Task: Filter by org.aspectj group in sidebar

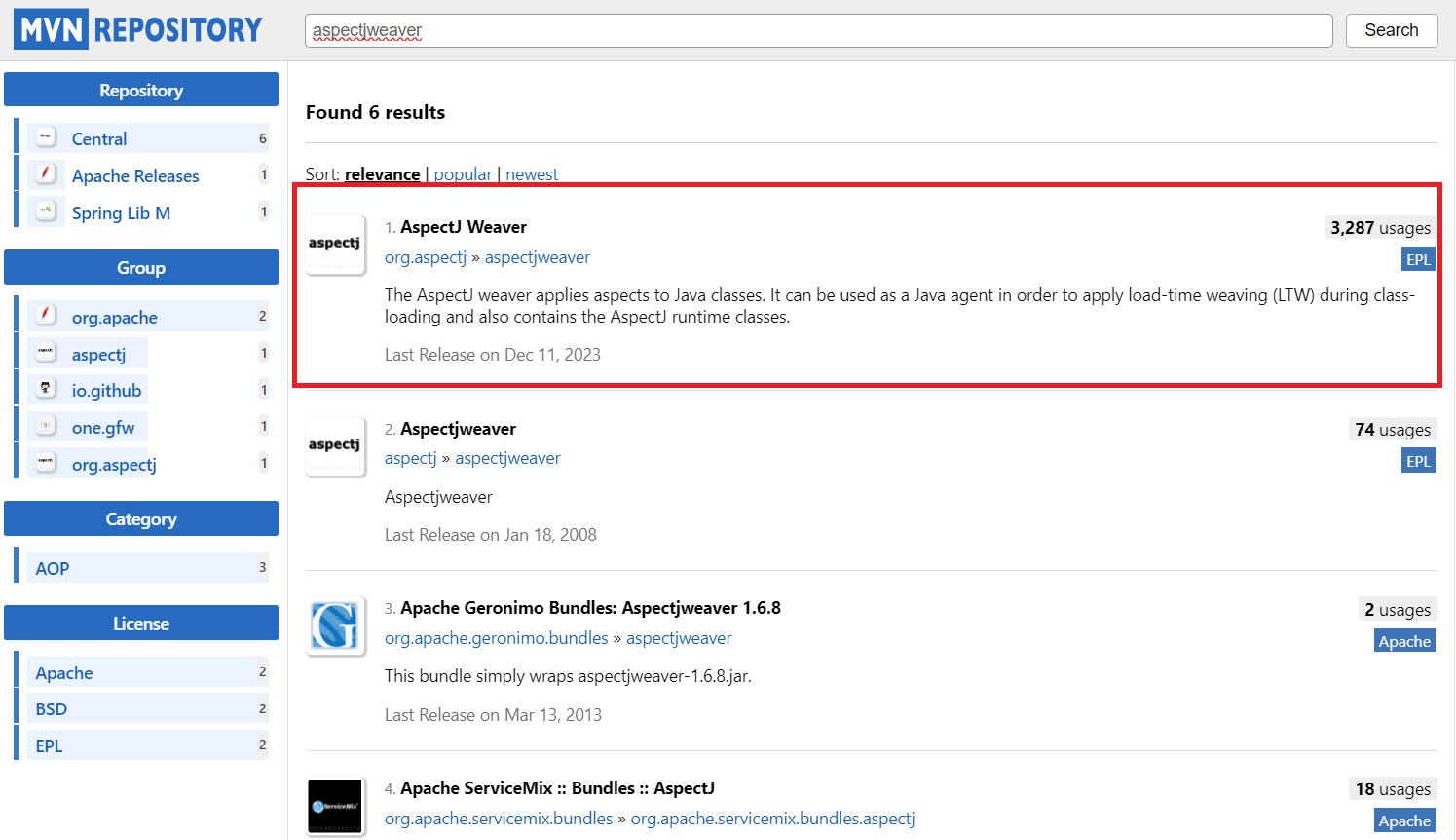Action: tap(114, 464)
